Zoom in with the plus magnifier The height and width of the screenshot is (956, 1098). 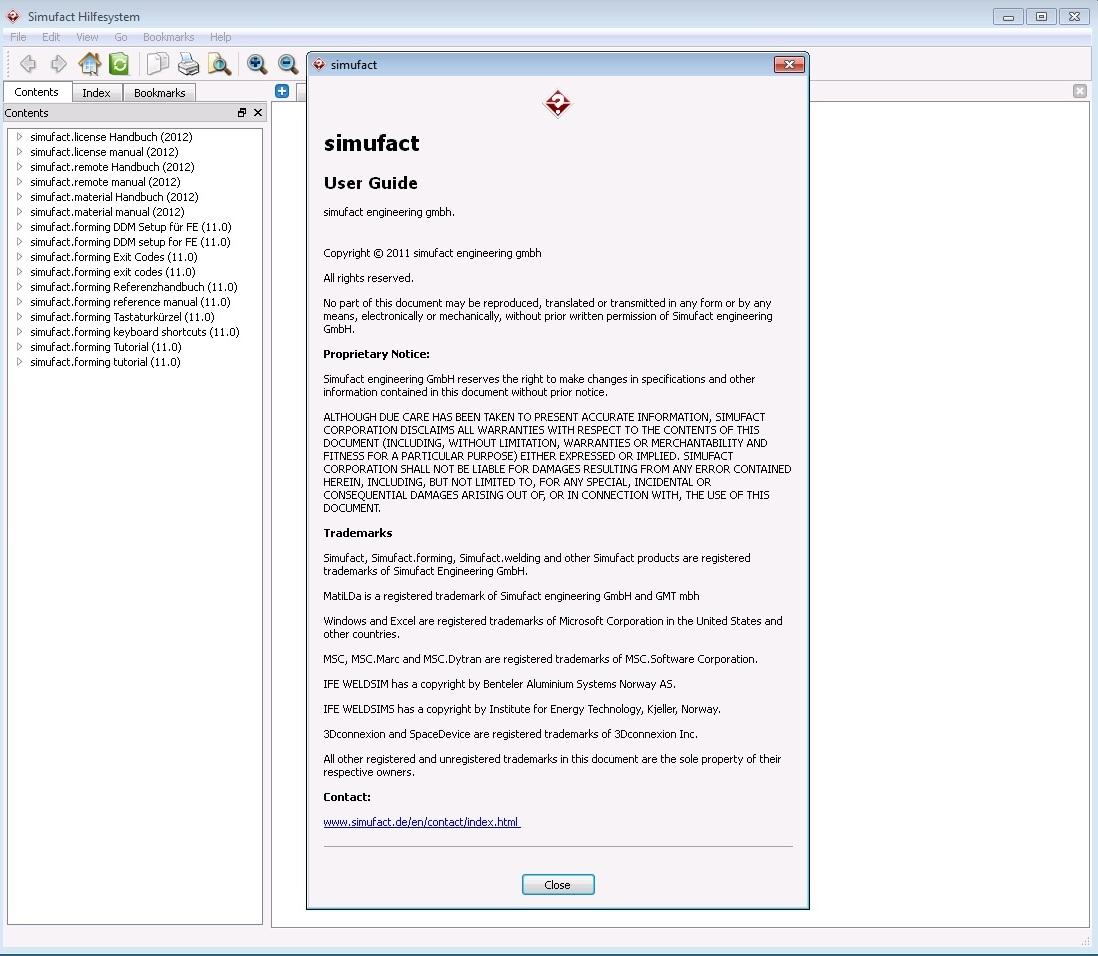click(257, 64)
